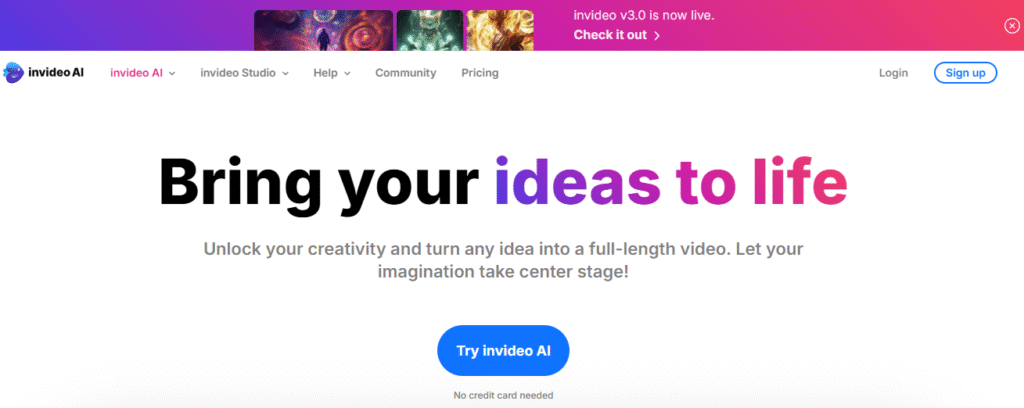Open the green creature banner thumbnail
This screenshot has width=1024, height=408.
[x=430, y=30]
